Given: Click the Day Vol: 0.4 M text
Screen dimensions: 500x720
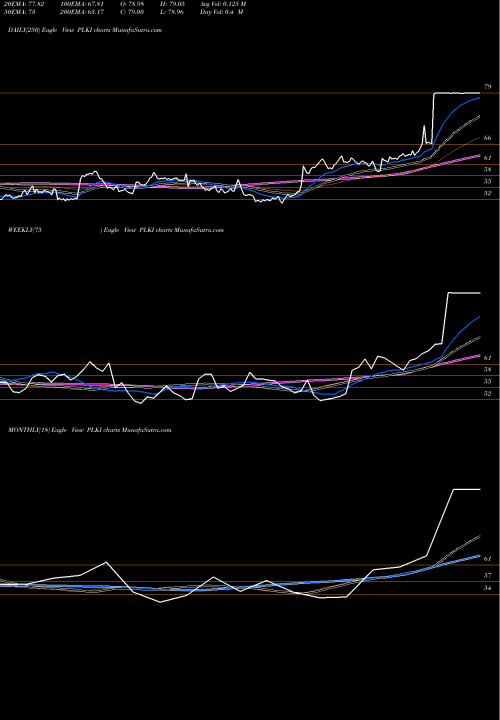Looking at the screenshot, I should click(x=221, y=12).
